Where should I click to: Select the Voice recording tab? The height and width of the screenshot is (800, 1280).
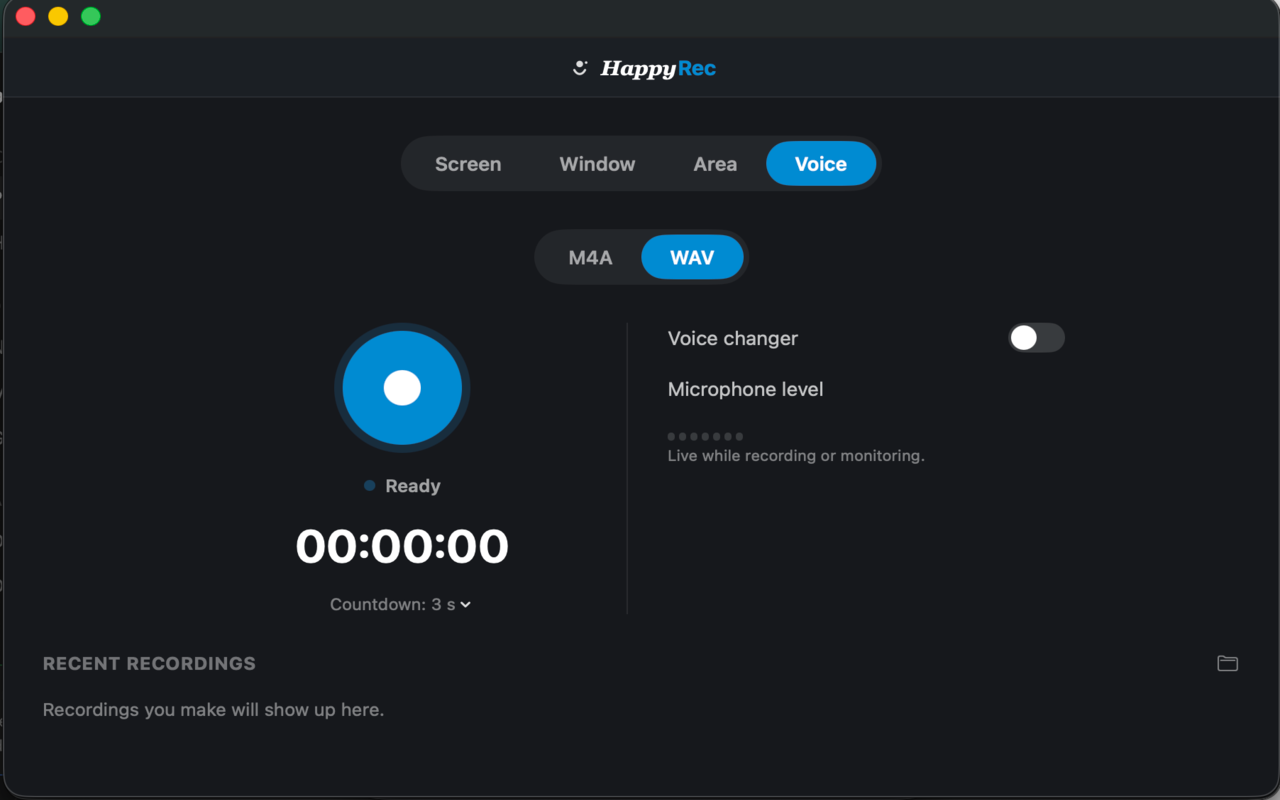tap(821, 164)
